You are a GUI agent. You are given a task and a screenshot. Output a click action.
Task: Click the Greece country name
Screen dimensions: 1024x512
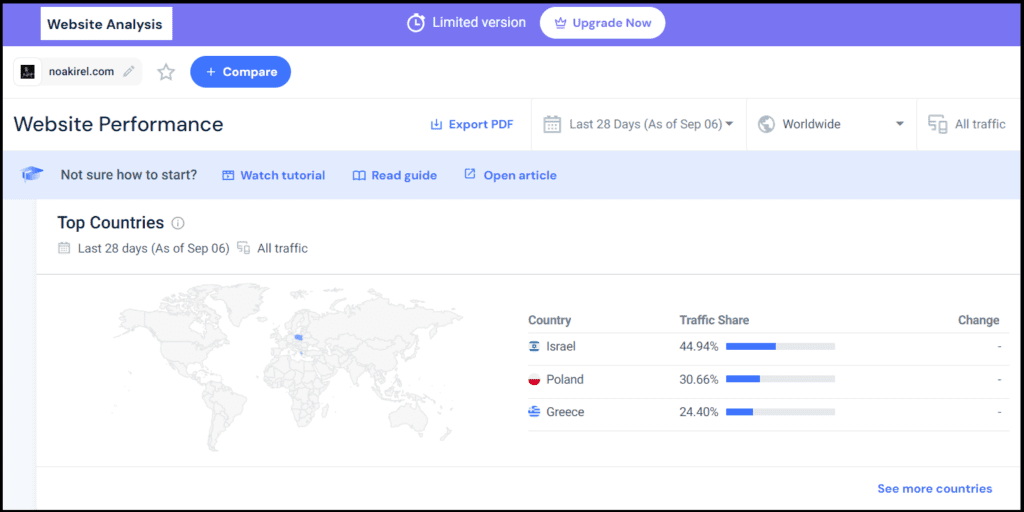pyautogui.click(x=565, y=412)
